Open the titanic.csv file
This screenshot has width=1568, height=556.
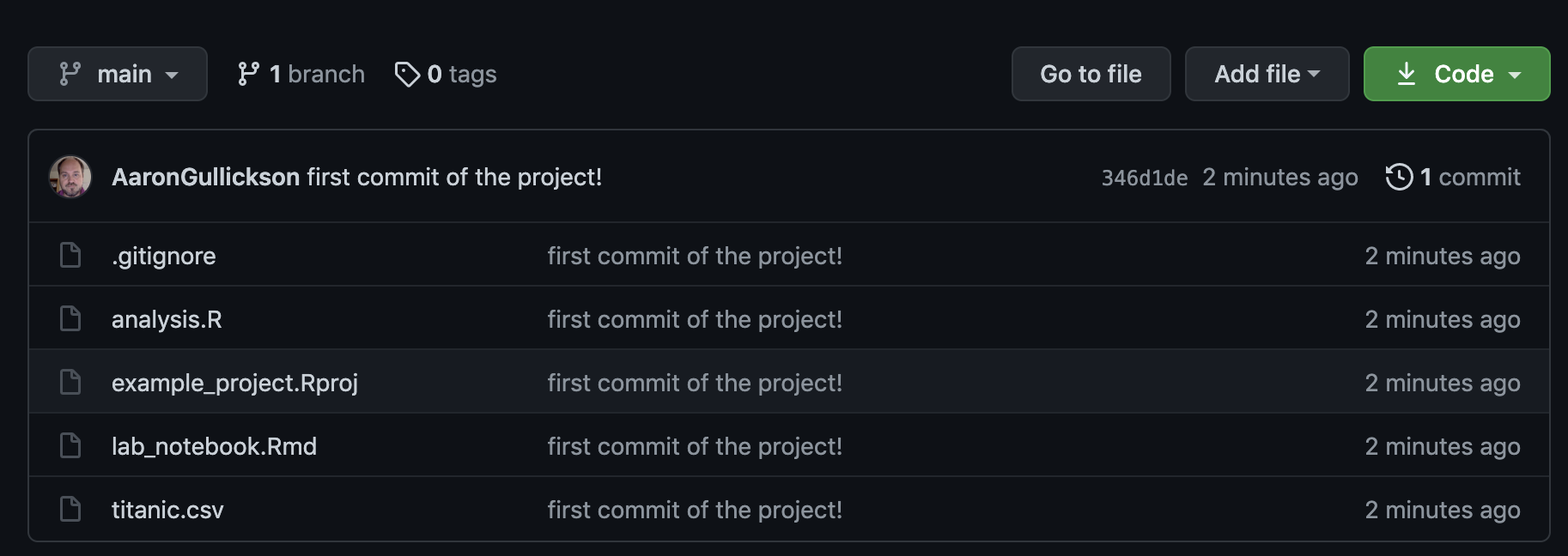[x=167, y=510]
